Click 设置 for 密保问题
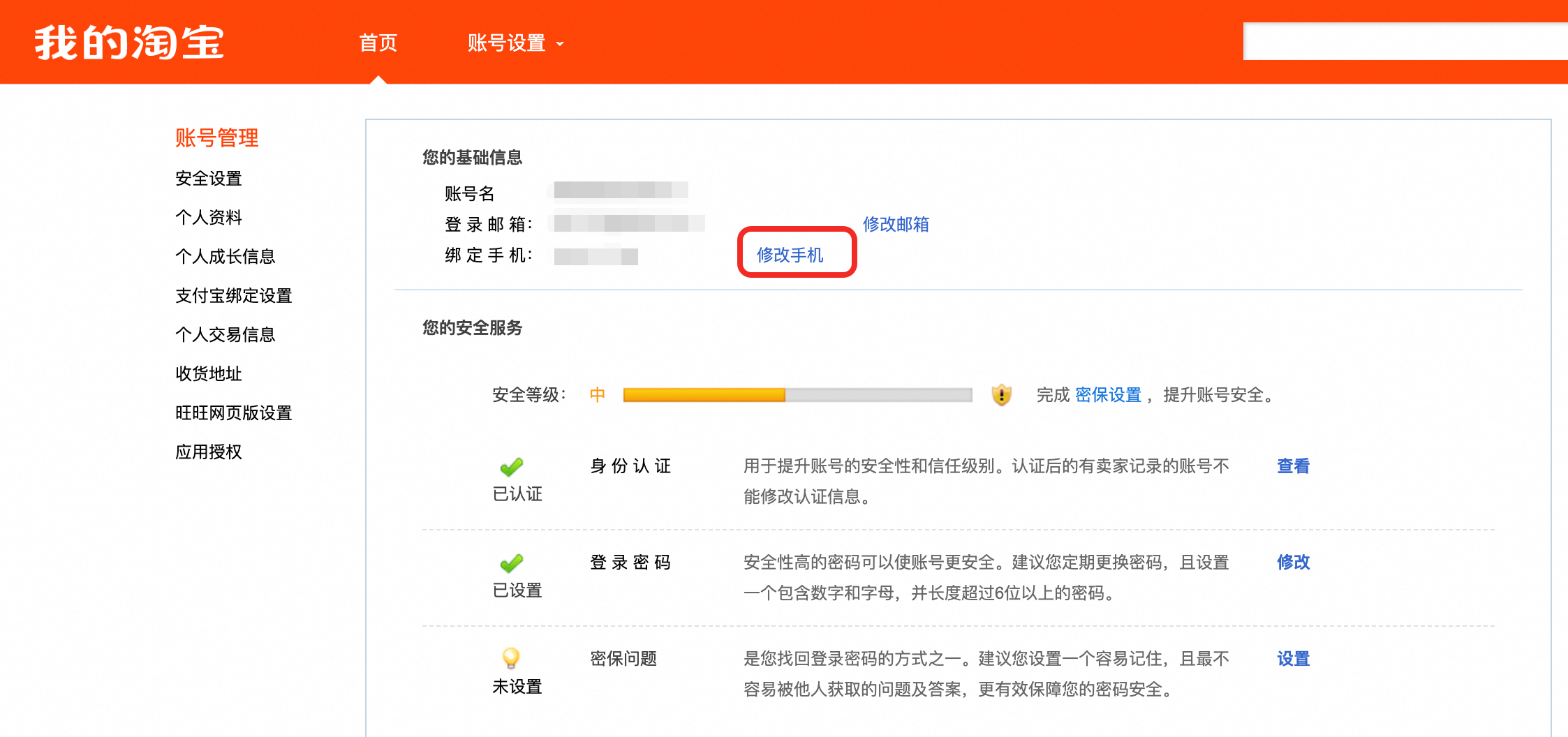The image size is (1568, 737). pyautogui.click(x=1293, y=659)
